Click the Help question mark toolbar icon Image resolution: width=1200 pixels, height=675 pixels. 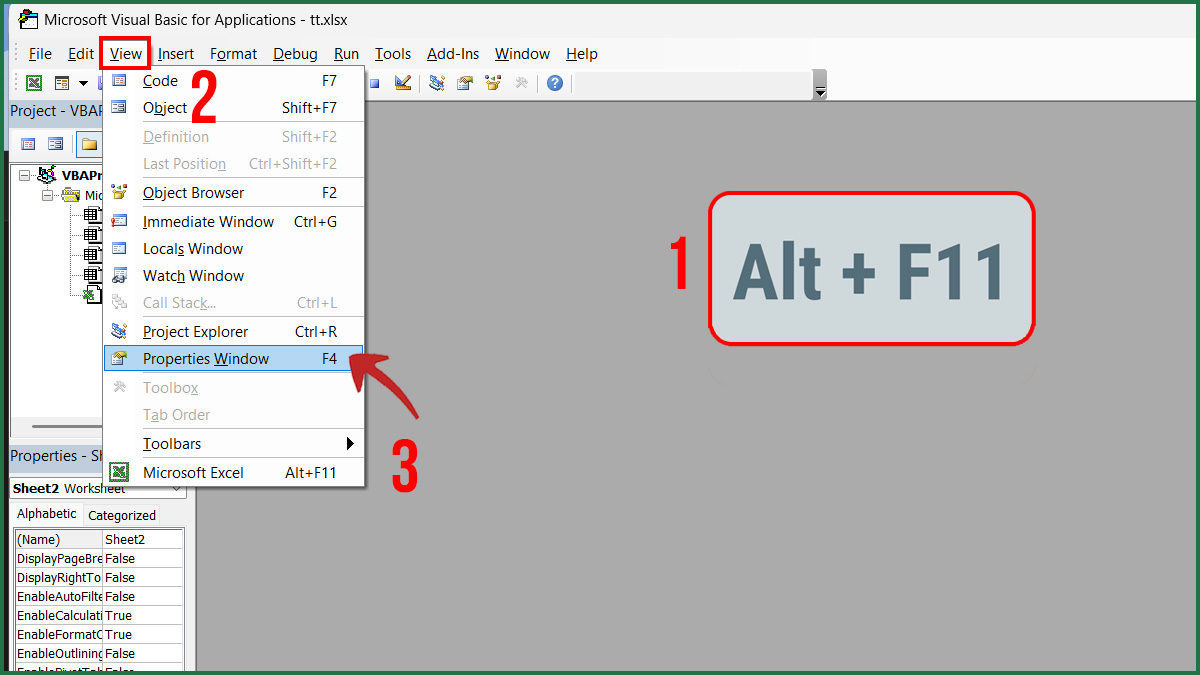coord(554,83)
